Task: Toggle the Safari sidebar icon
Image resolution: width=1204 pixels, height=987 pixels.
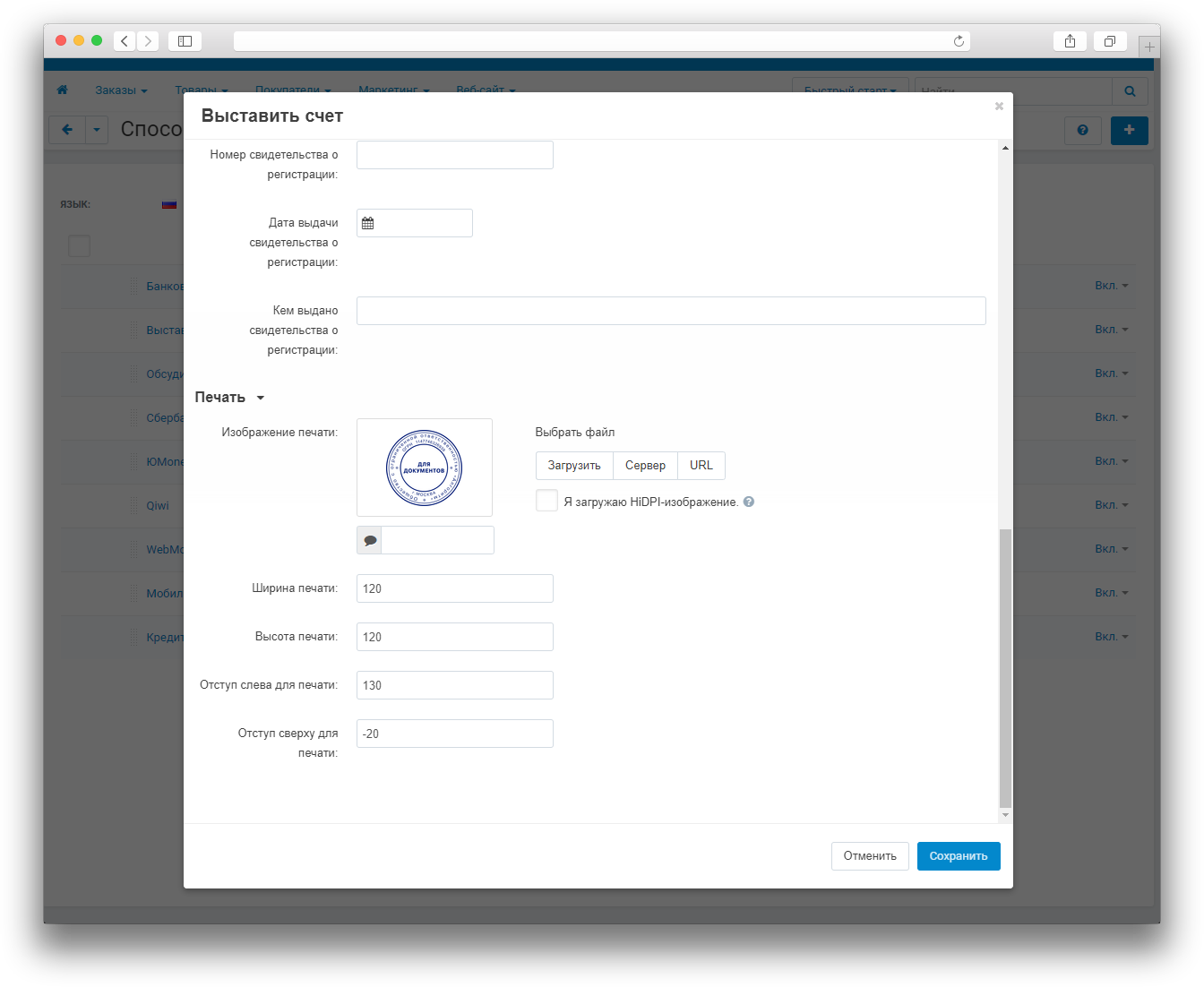Action: pyautogui.click(x=185, y=41)
